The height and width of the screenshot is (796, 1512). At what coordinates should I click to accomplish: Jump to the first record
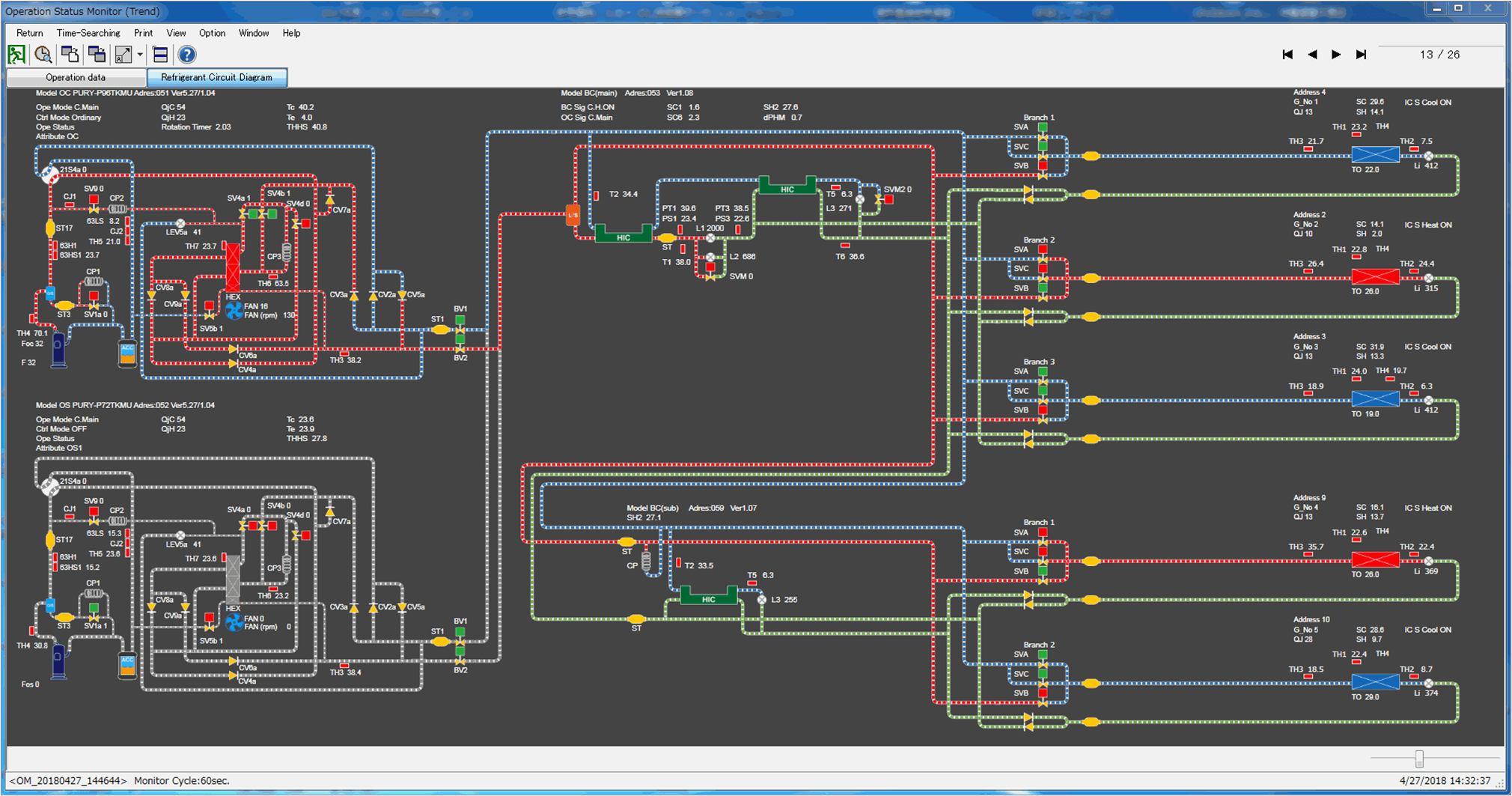[x=1287, y=55]
